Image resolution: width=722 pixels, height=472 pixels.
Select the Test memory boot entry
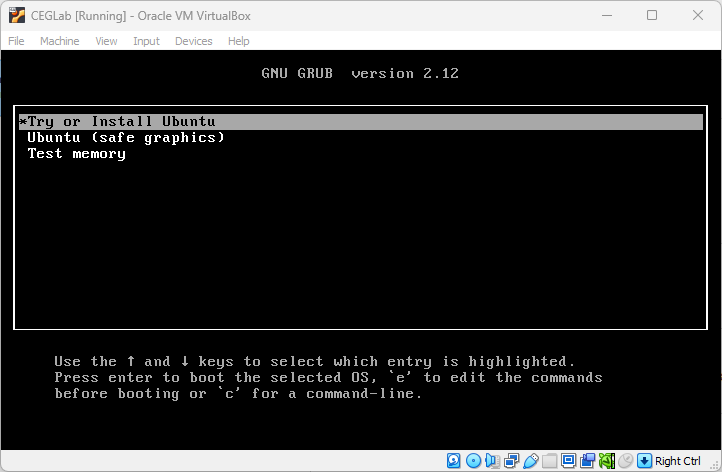click(361, 154)
